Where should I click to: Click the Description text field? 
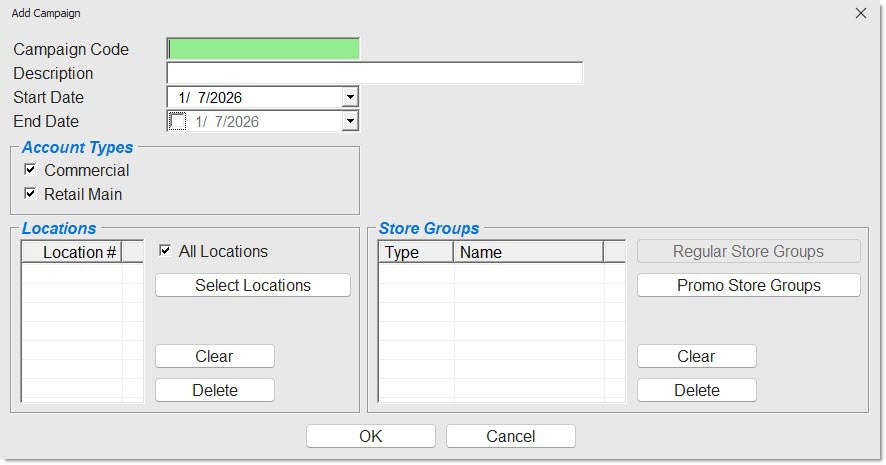click(374, 73)
